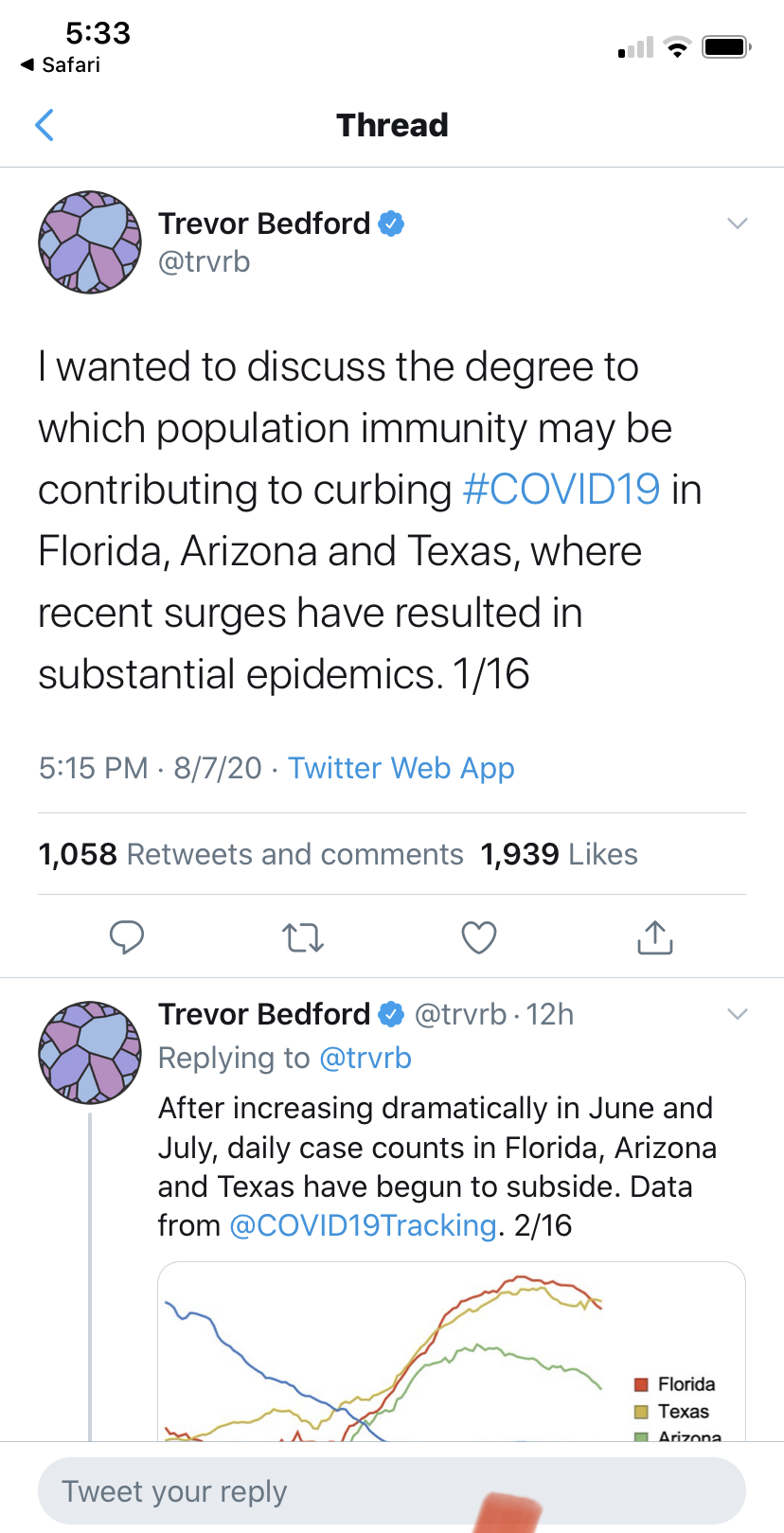784x1533 pixels.
Task: Tap the Florida red legend swatch
Action: pyautogui.click(x=641, y=1384)
